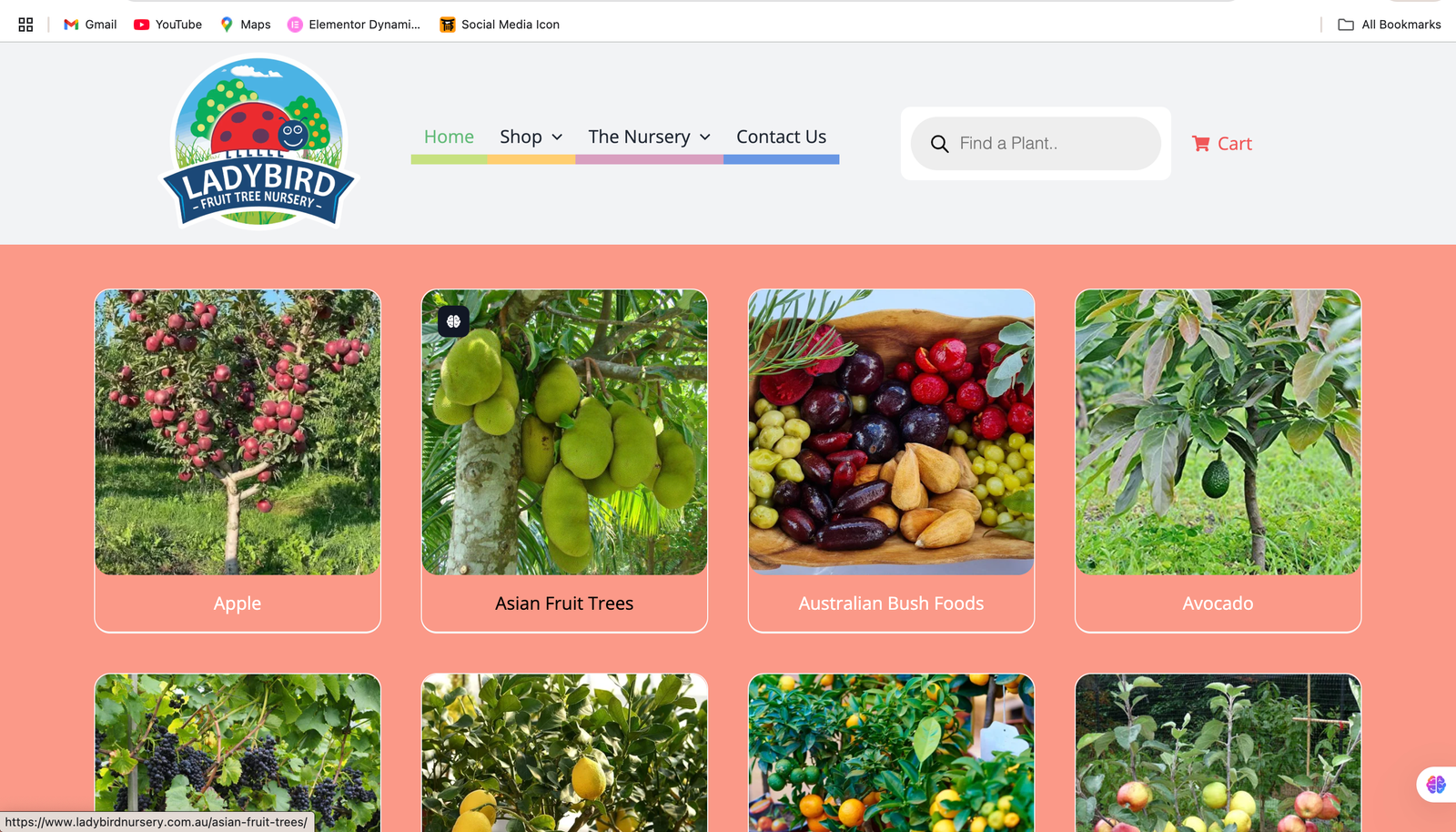
Task: Go to the Home menu item
Action: 449,137
